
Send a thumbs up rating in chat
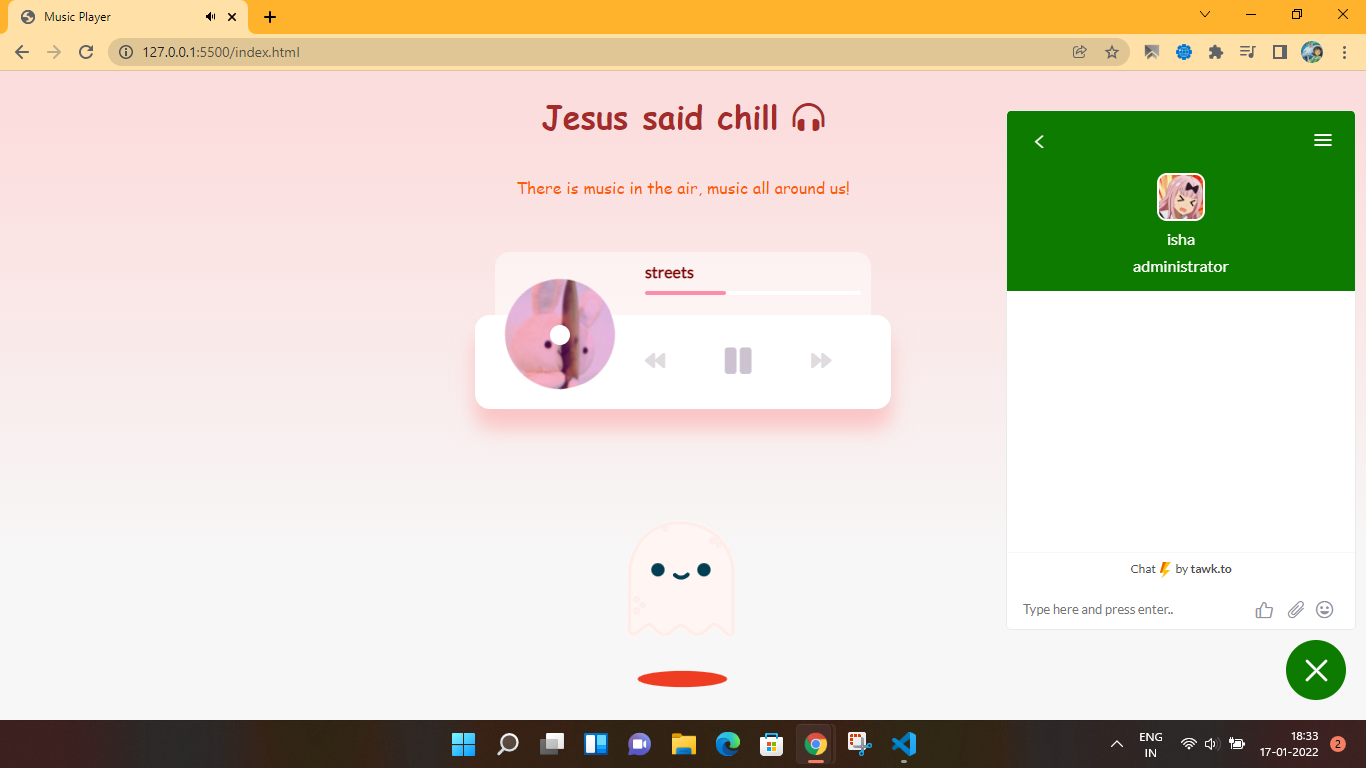(1264, 609)
